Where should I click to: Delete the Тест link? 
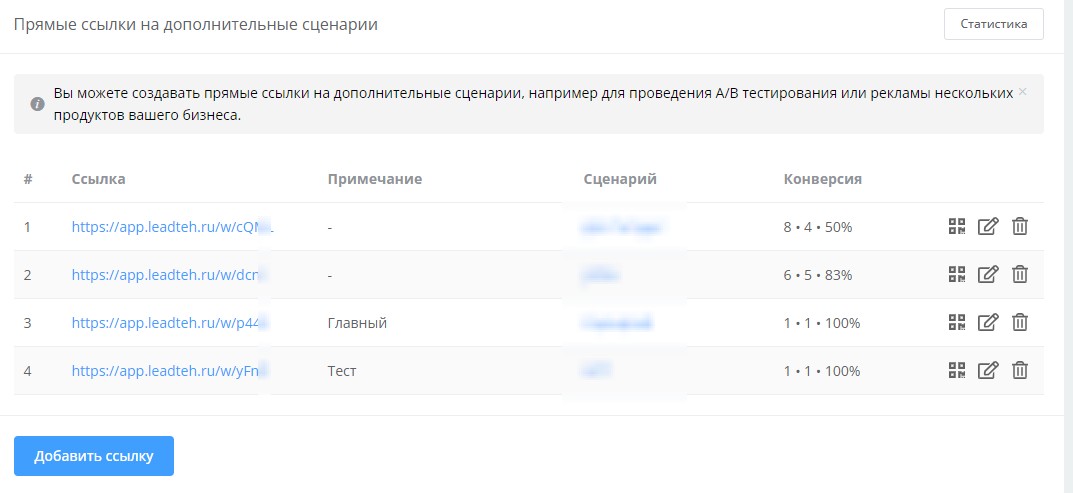pos(1019,371)
